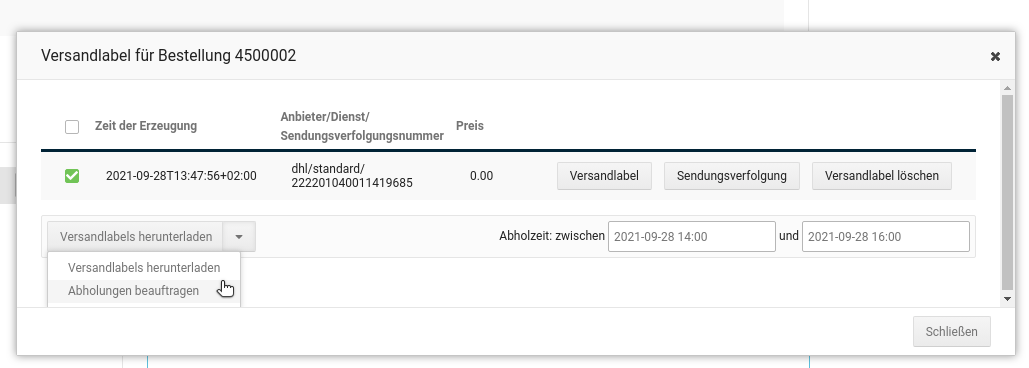Click the "Preis" column header

point(470,125)
